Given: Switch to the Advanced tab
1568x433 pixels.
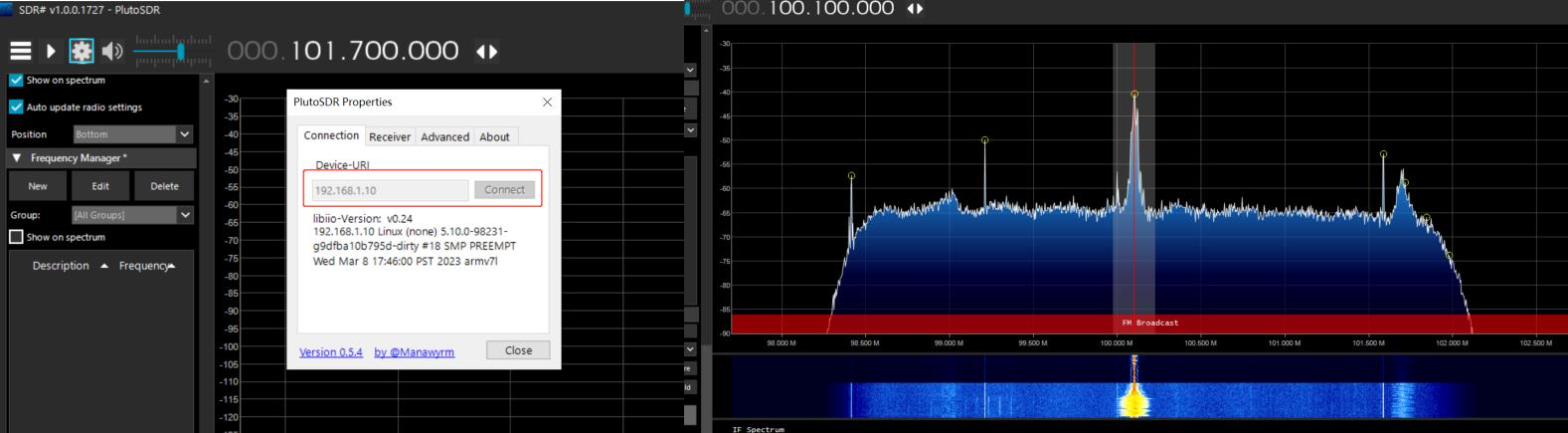Looking at the screenshot, I should click(x=444, y=136).
